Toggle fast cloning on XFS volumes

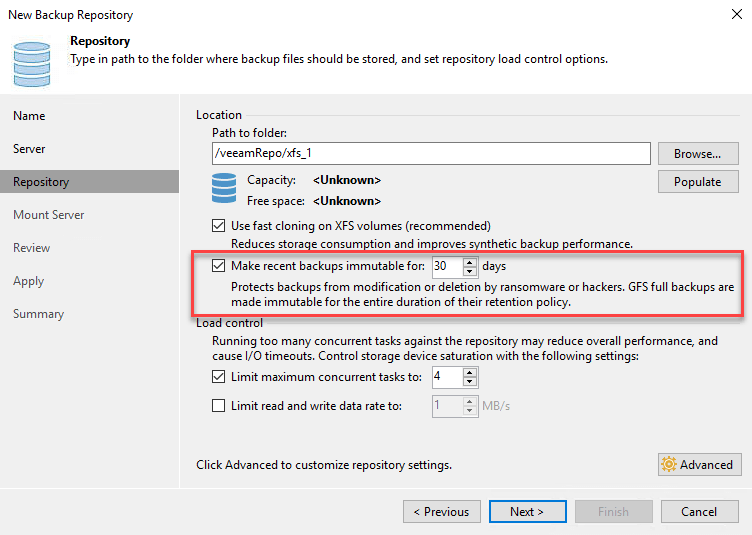pos(219,226)
